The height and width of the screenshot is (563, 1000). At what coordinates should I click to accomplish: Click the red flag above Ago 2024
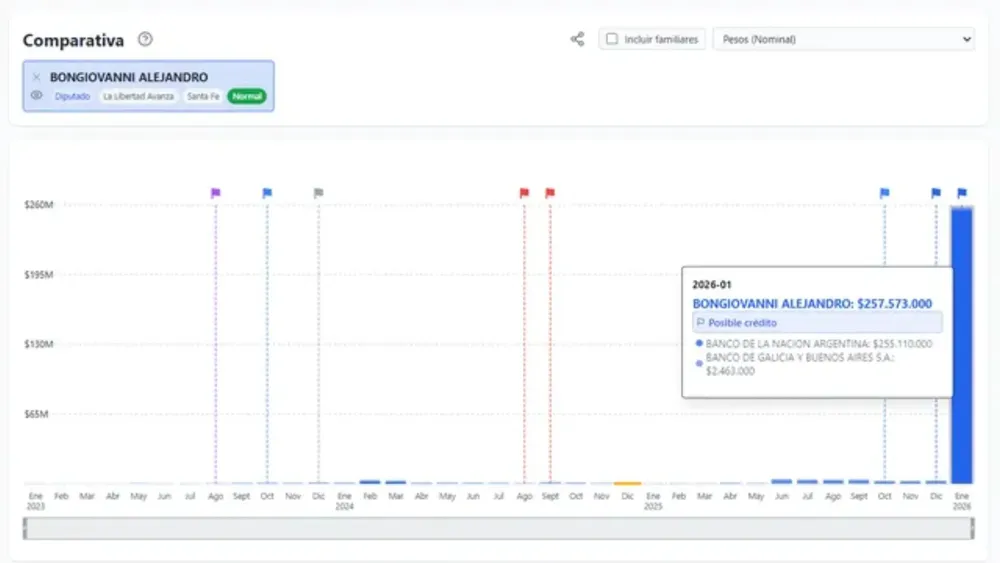pyautogui.click(x=524, y=192)
